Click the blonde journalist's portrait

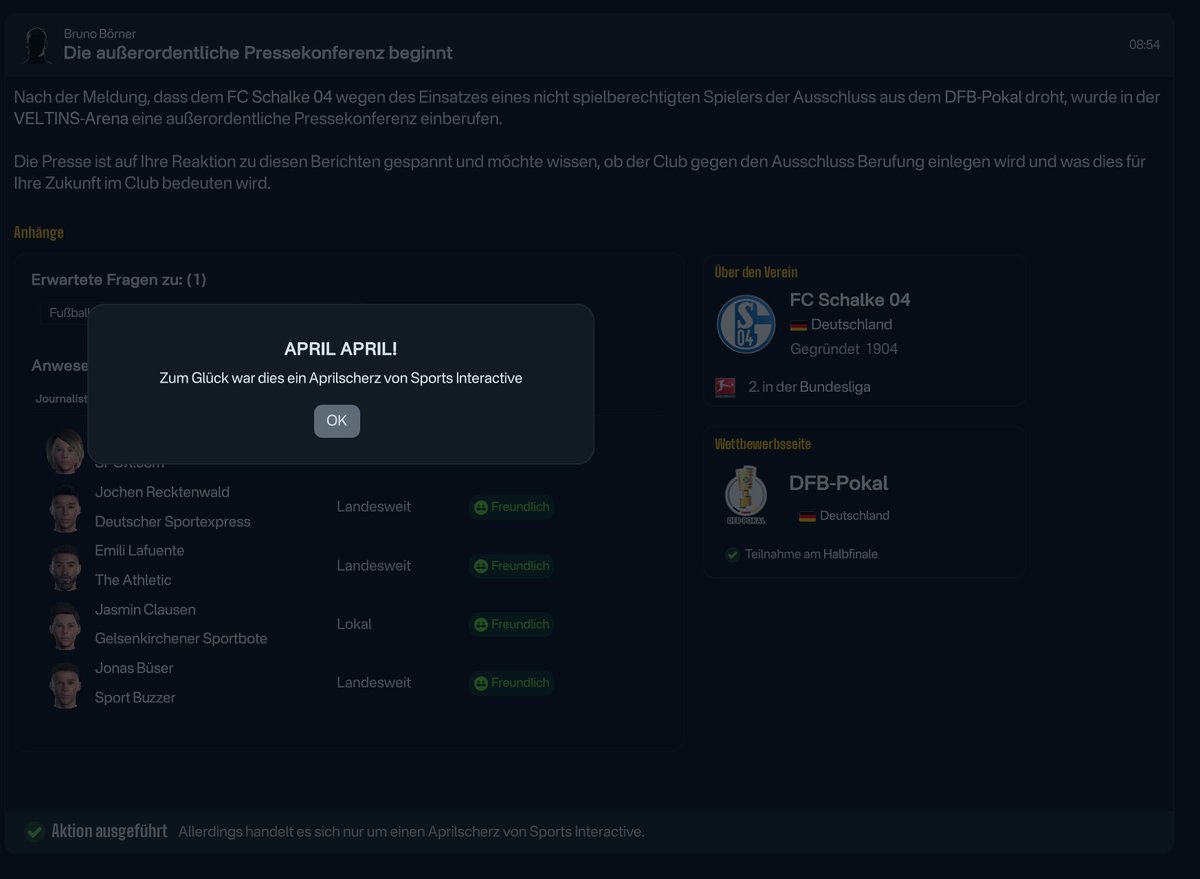(65, 451)
